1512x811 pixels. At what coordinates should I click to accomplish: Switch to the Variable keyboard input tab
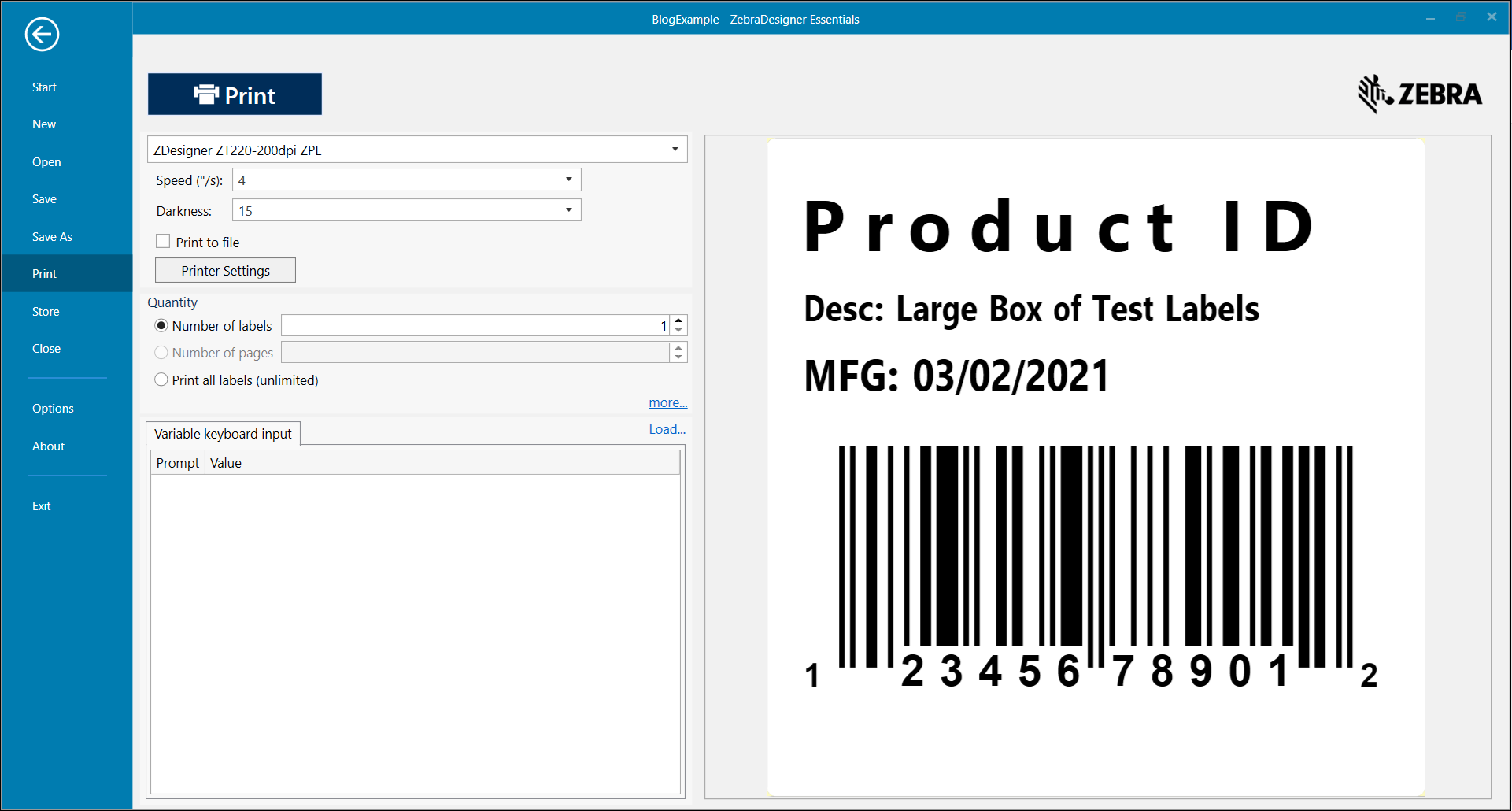[x=223, y=433]
